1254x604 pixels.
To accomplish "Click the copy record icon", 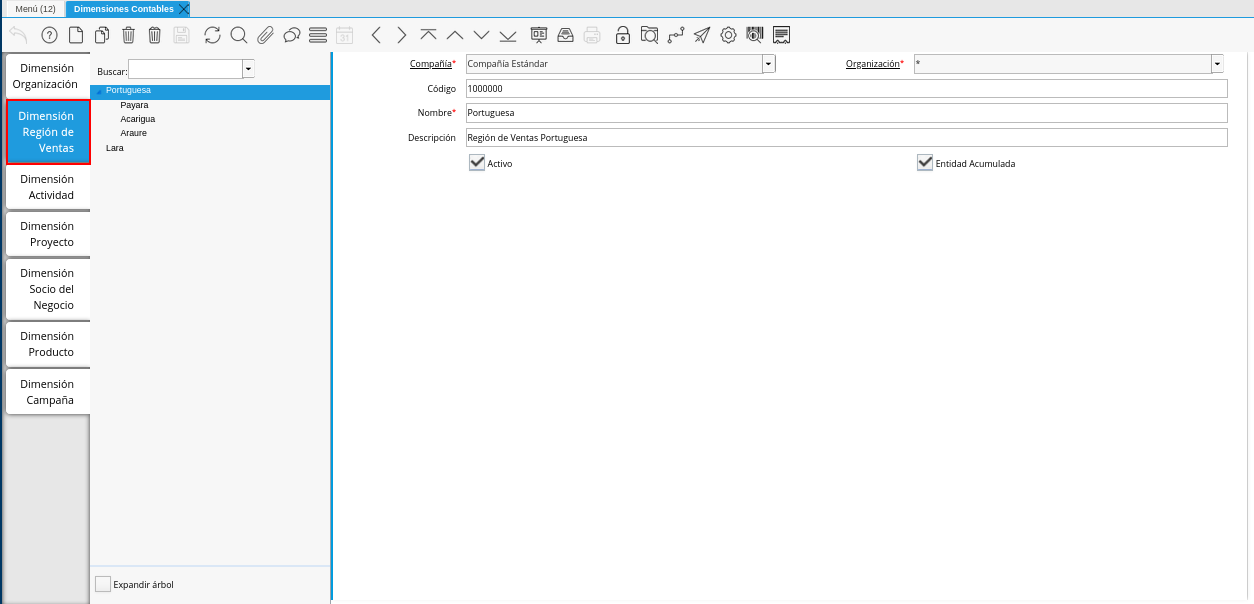I will 102,35.
